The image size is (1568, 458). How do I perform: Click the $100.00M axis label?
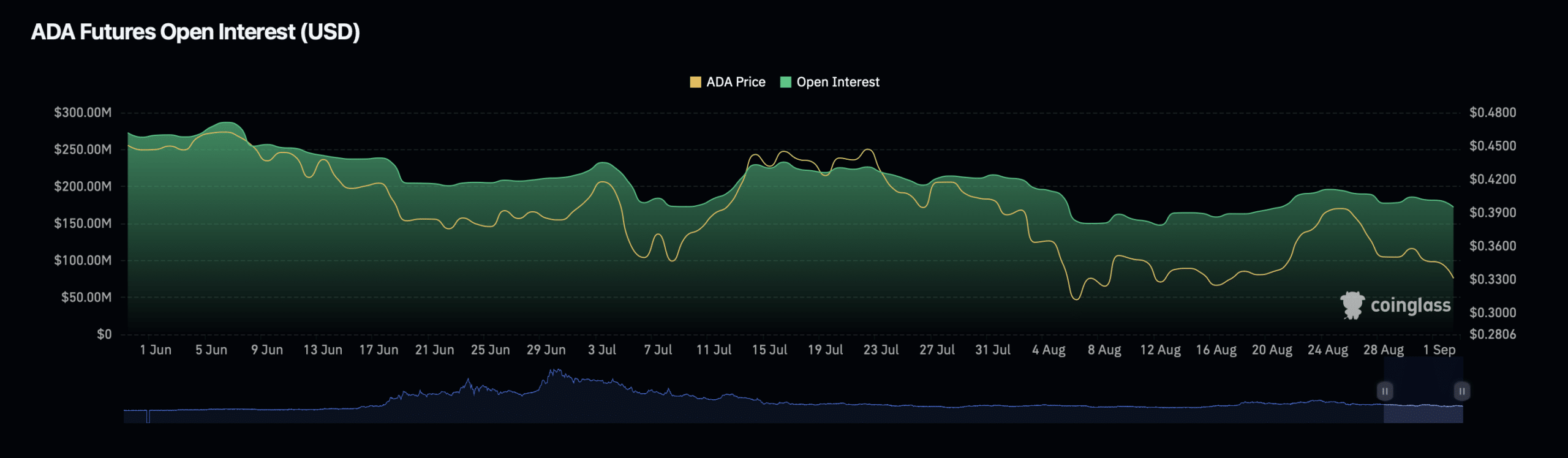(x=83, y=260)
